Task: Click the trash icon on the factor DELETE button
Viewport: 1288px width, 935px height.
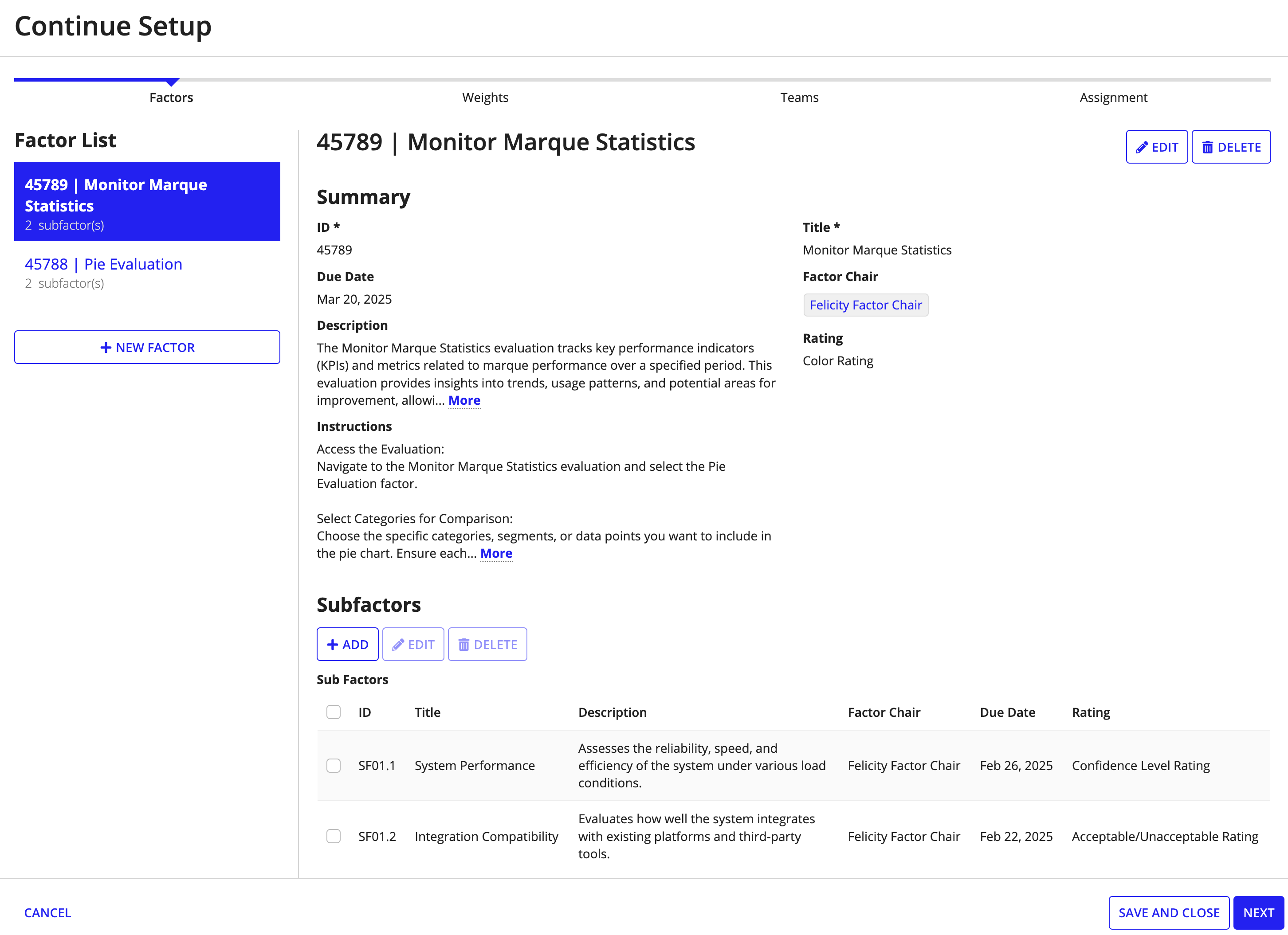Action: (1207, 148)
